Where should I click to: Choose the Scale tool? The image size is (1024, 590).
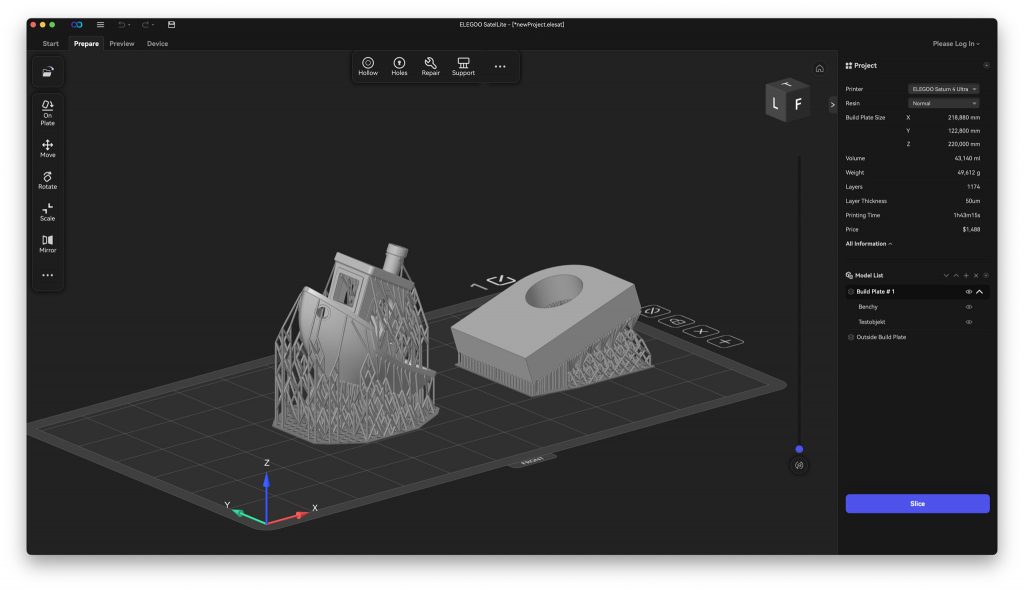[47, 212]
